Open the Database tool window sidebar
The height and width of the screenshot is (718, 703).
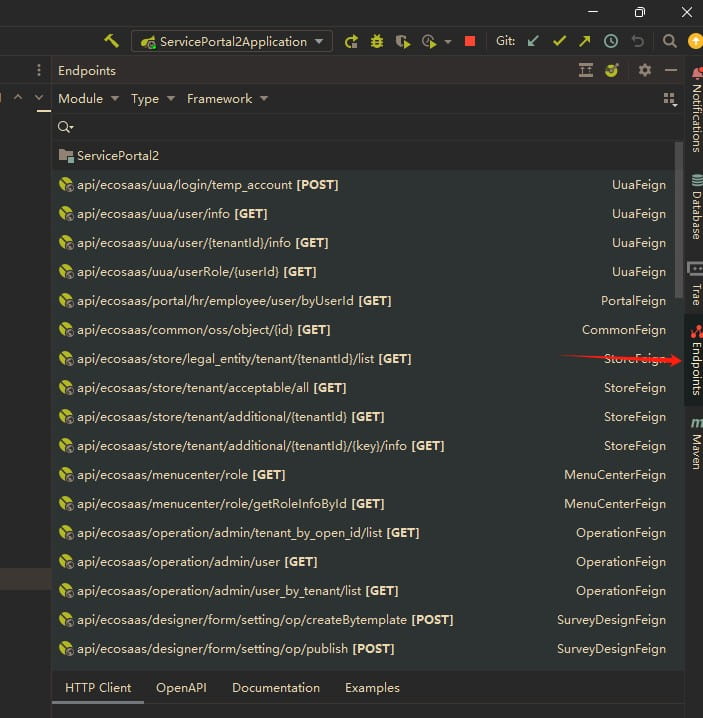point(695,207)
